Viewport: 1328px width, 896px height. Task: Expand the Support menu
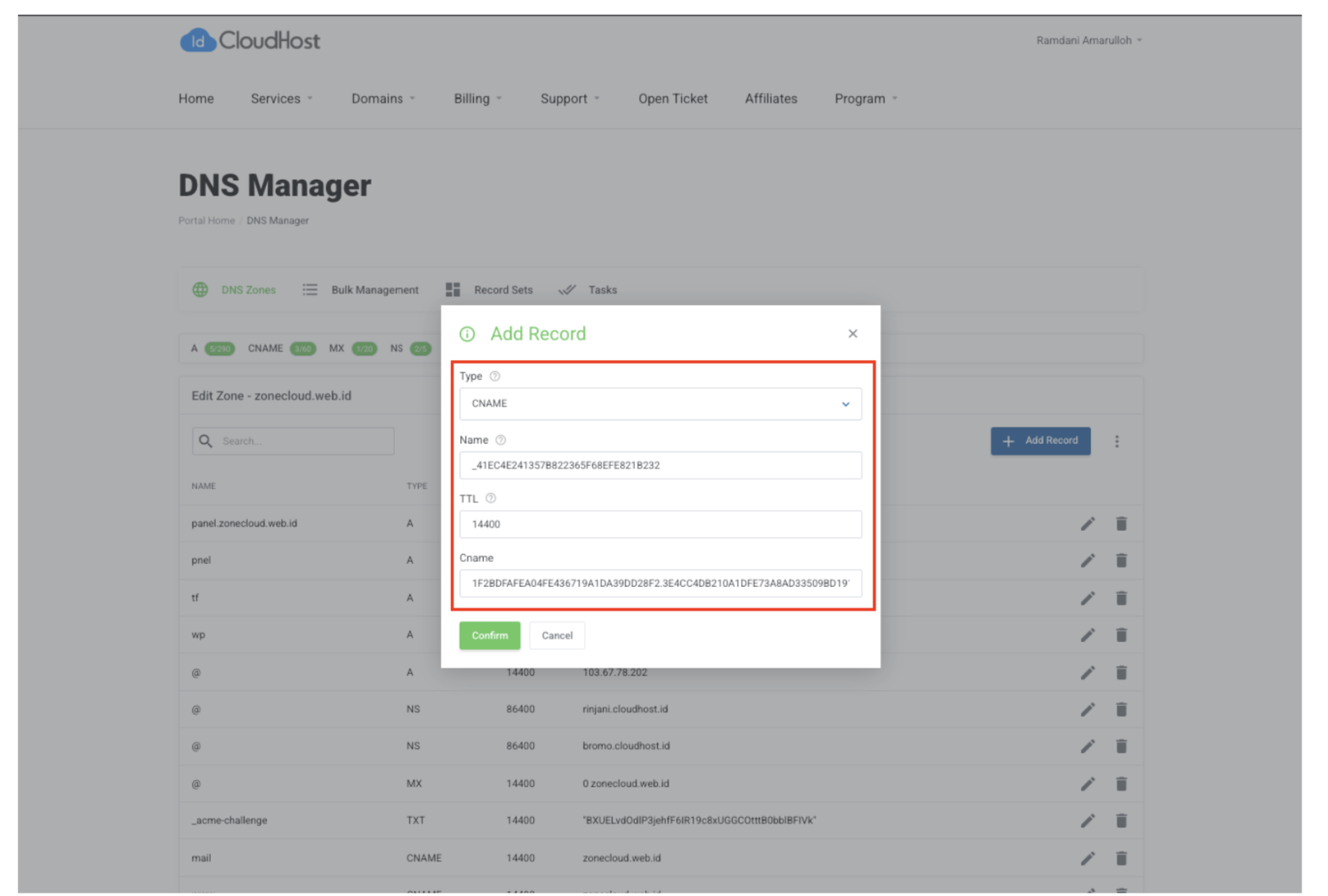click(x=570, y=99)
